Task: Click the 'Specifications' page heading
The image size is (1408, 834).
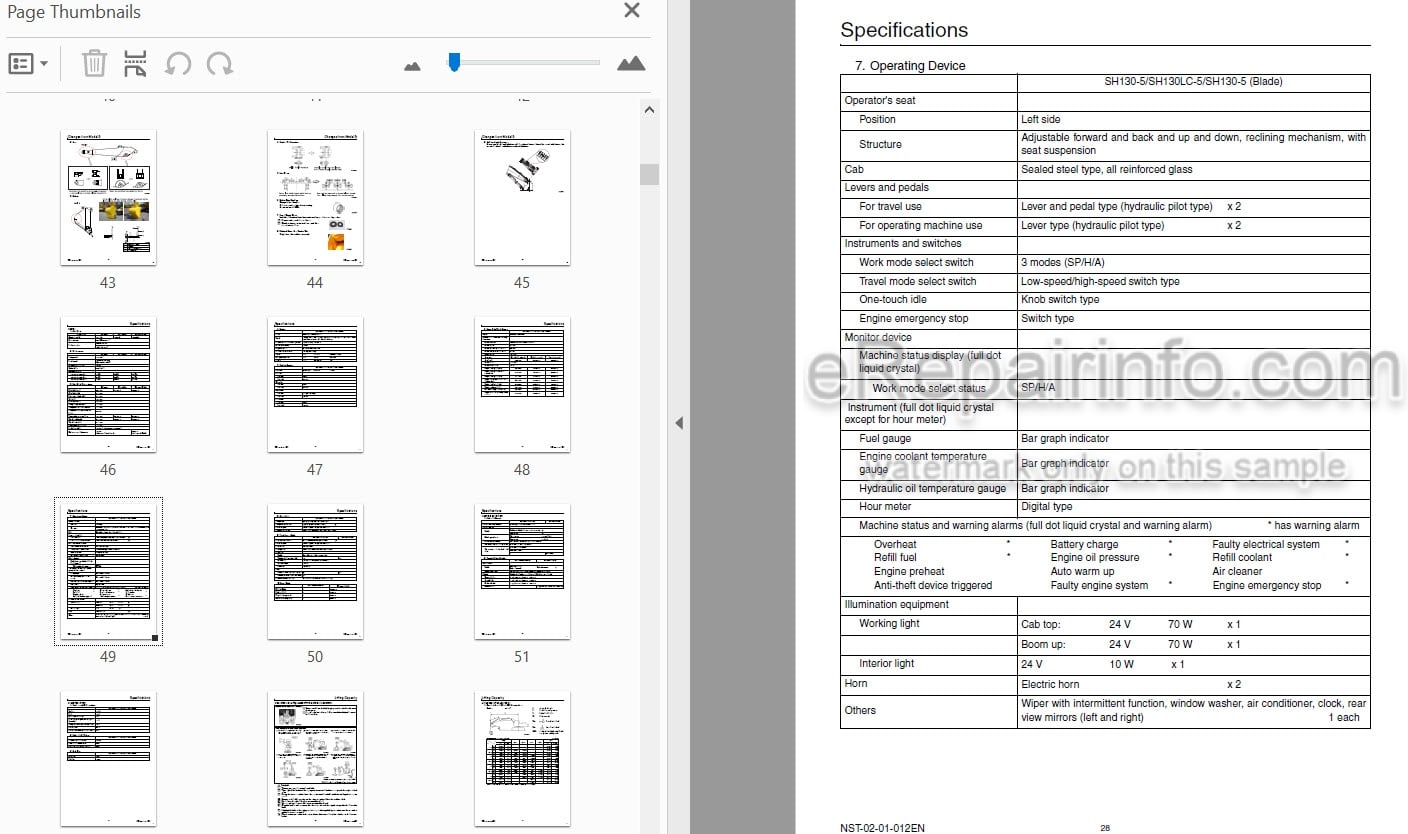Action: pos(904,30)
